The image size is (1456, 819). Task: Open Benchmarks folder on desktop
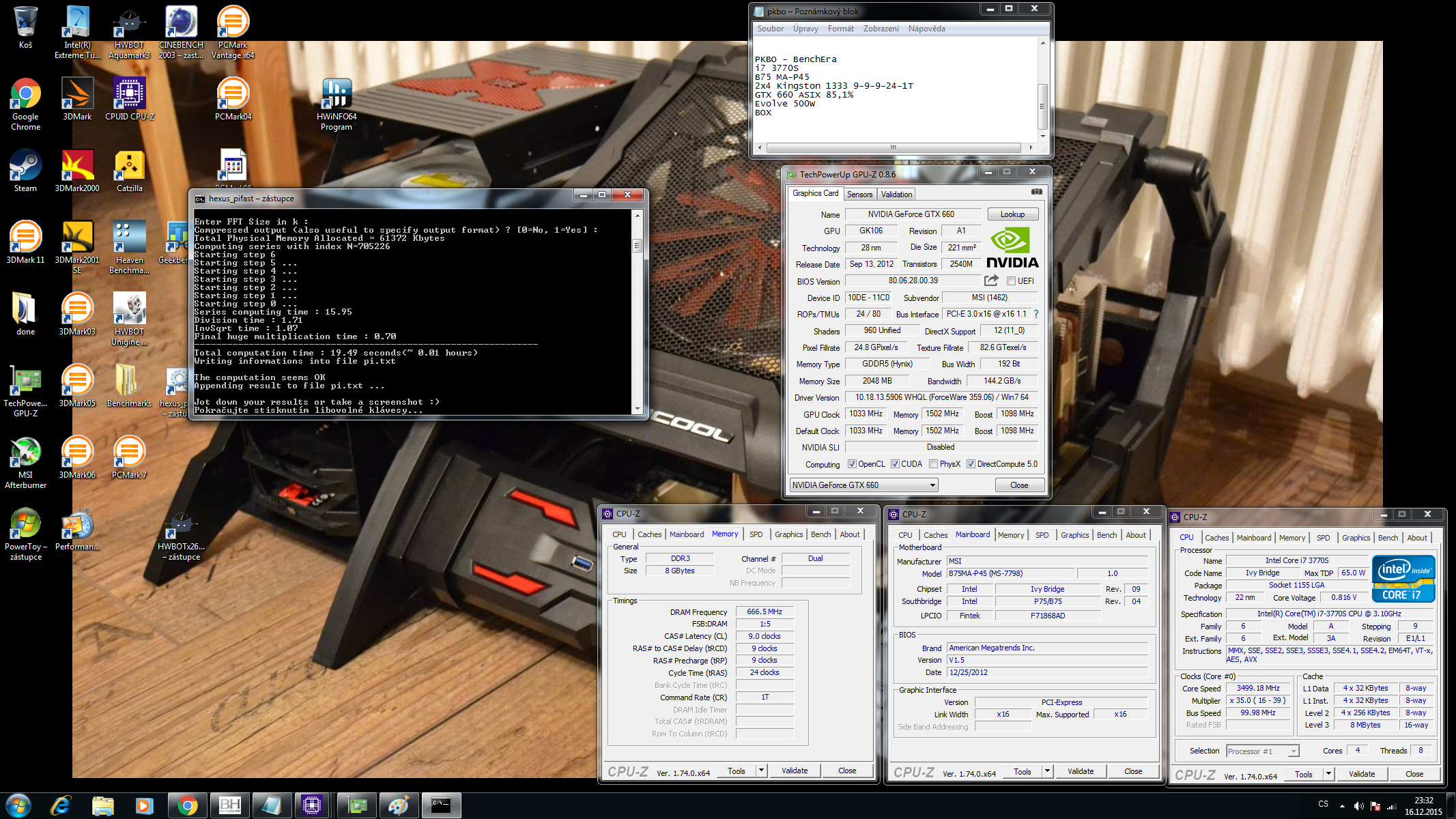[129, 386]
